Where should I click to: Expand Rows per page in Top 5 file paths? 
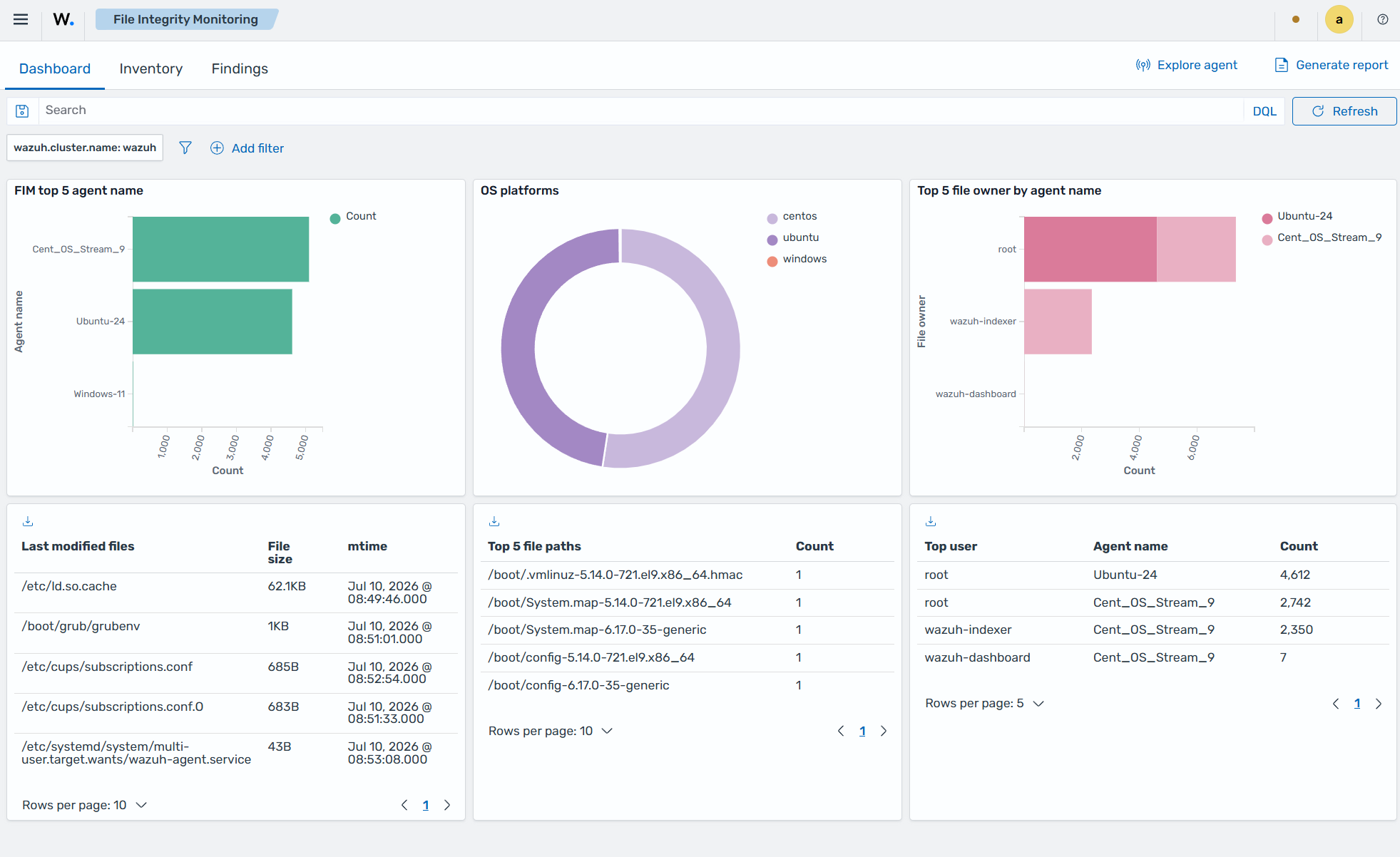(551, 731)
